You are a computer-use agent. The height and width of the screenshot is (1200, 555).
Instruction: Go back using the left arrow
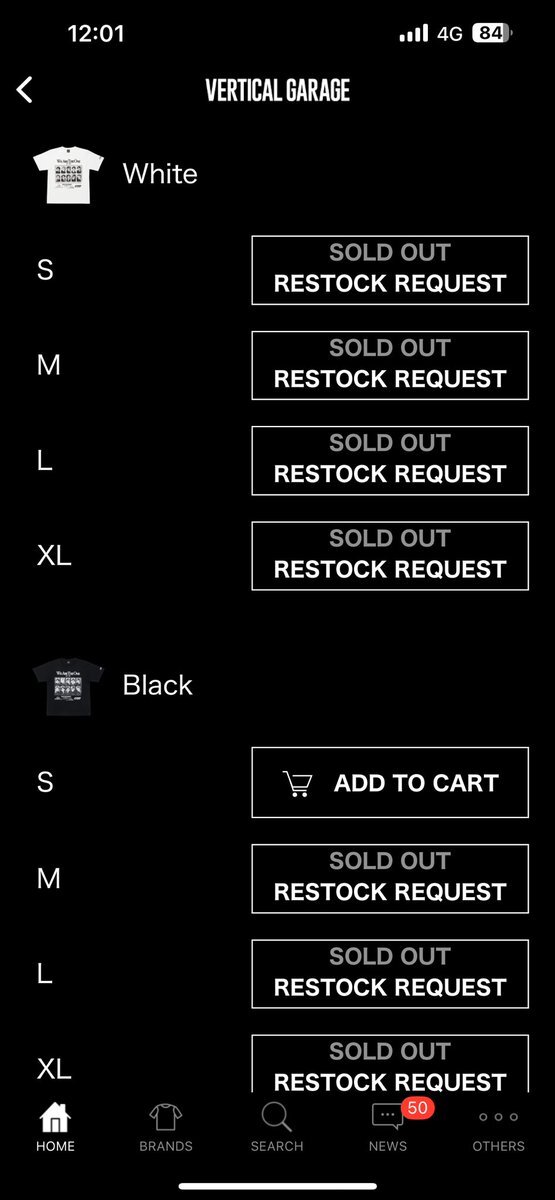tap(25, 90)
